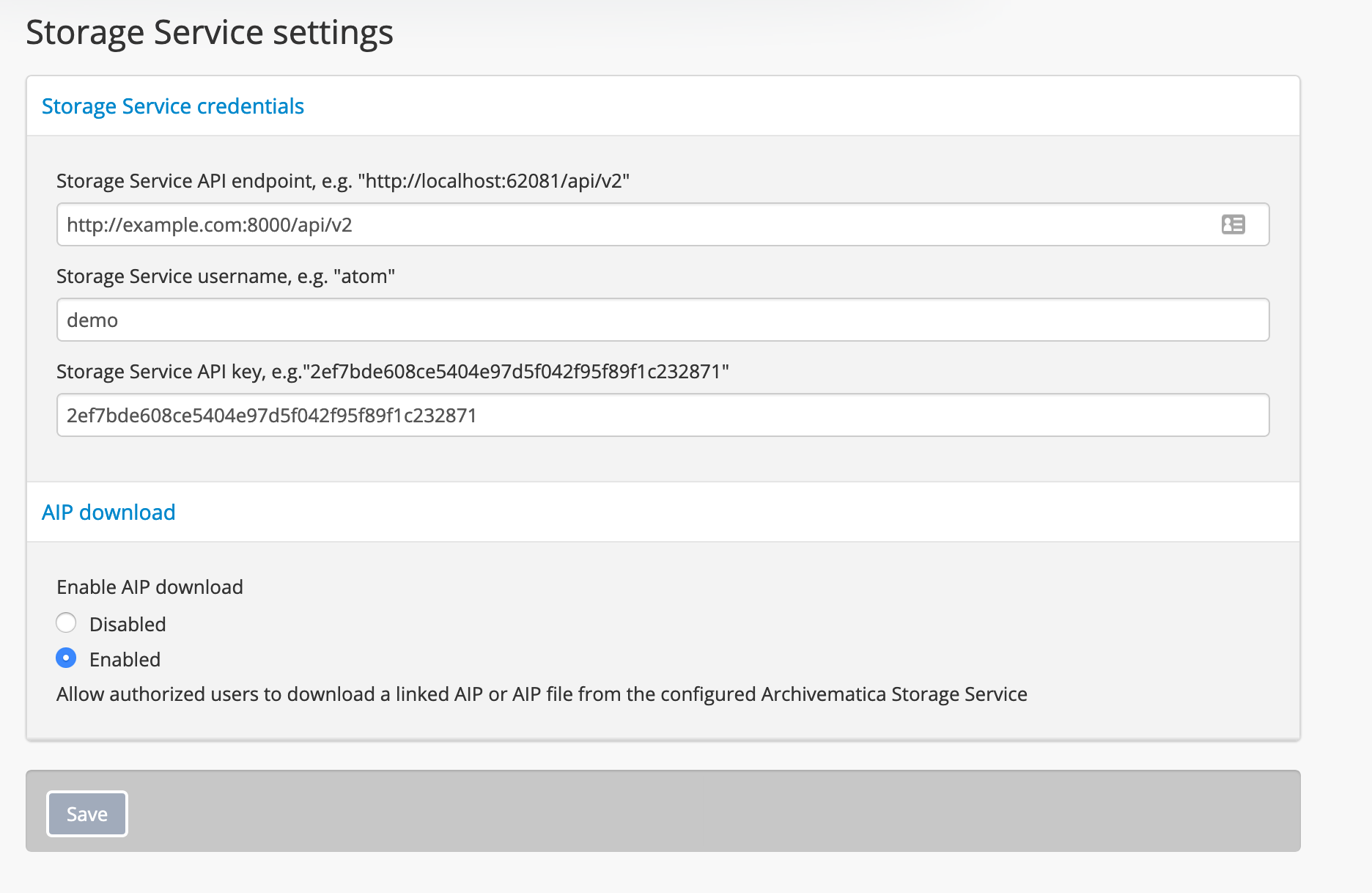This screenshot has height=893, width=1372.
Task: Collapse the Storage Service credentials section
Action: pos(172,106)
